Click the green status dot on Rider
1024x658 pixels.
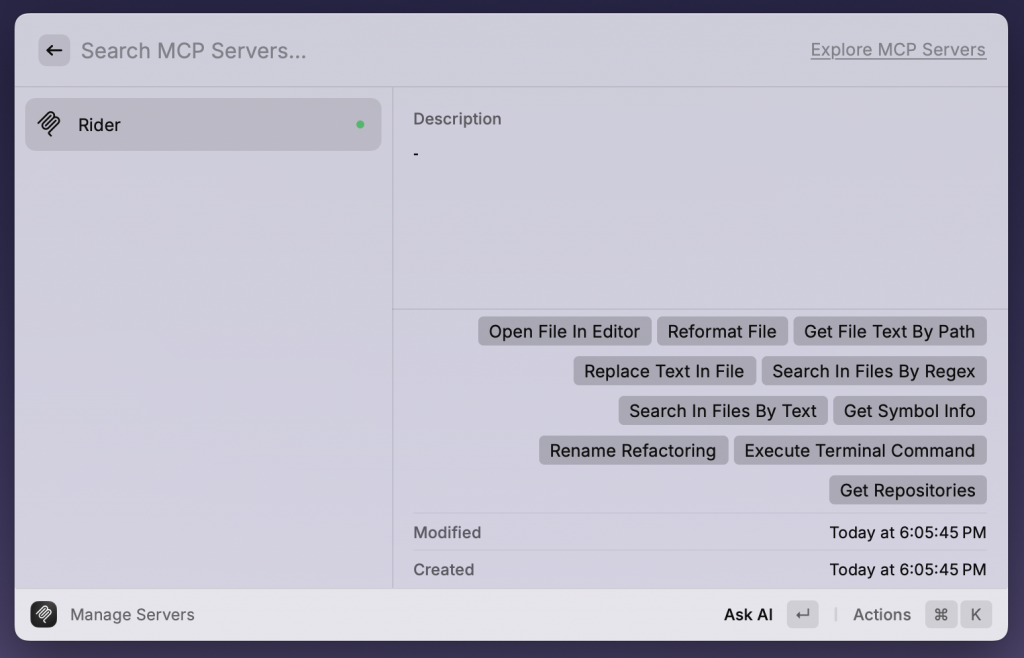tap(360, 125)
